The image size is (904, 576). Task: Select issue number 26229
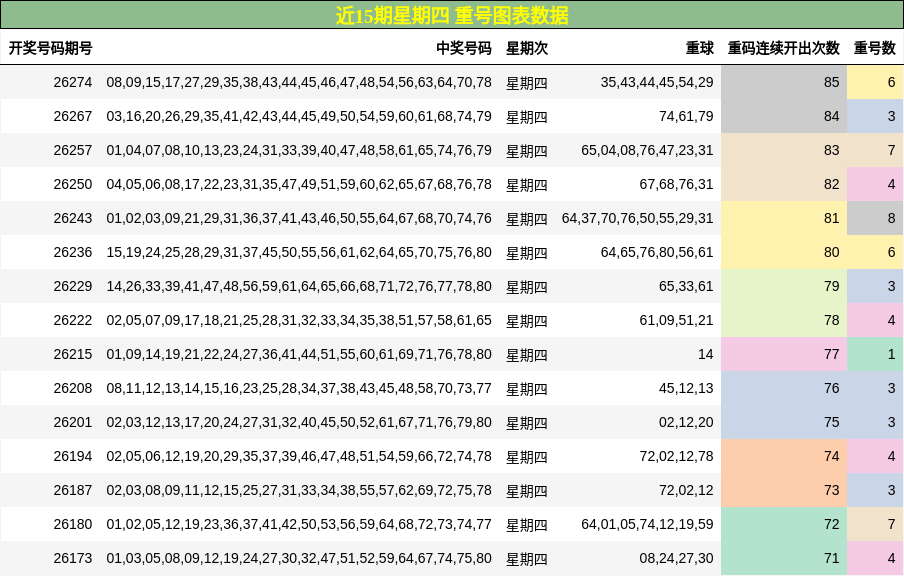[x=73, y=287]
